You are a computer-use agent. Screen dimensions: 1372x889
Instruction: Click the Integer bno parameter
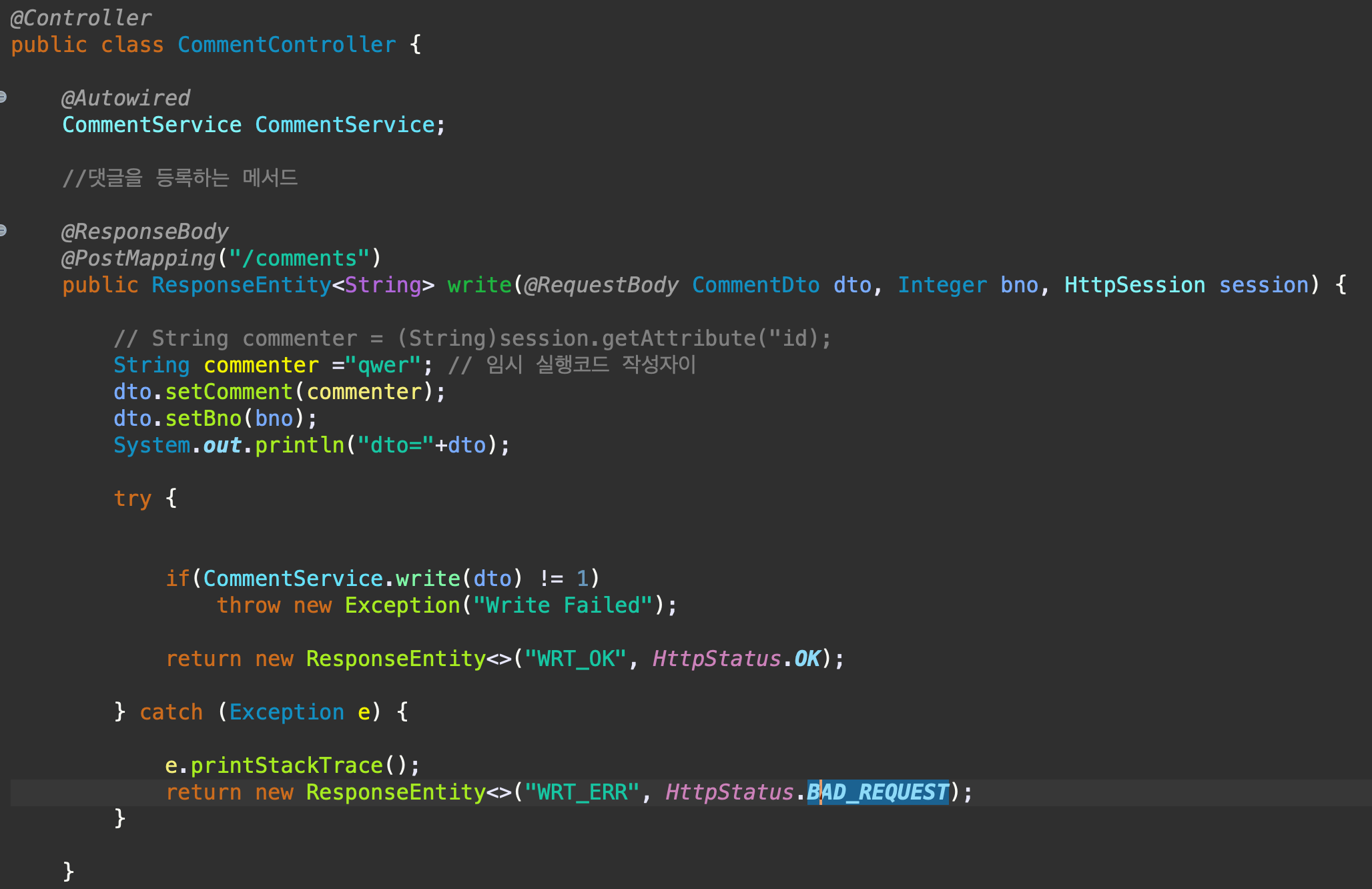tap(968, 285)
